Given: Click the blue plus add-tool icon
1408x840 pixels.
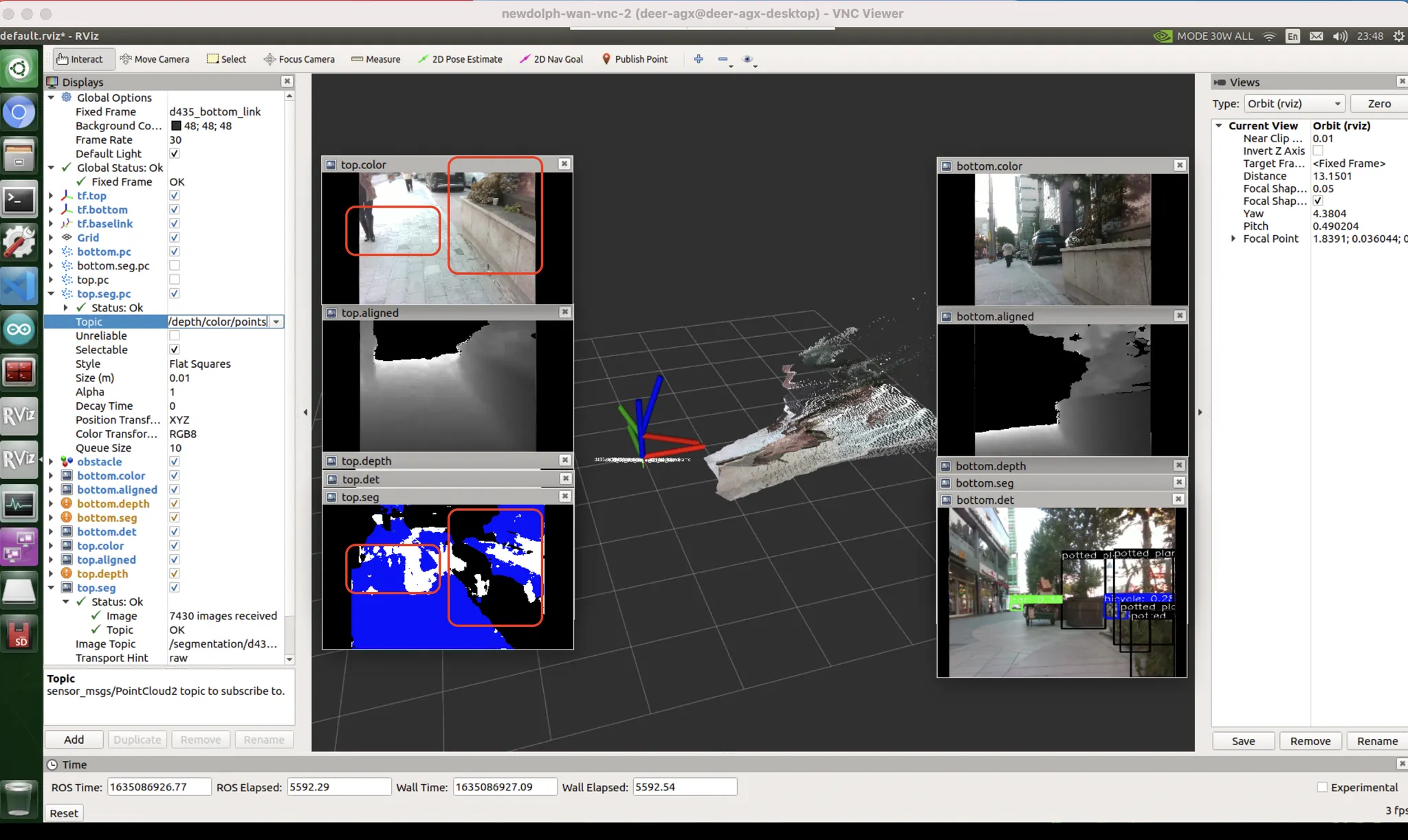Looking at the screenshot, I should coord(698,59).
